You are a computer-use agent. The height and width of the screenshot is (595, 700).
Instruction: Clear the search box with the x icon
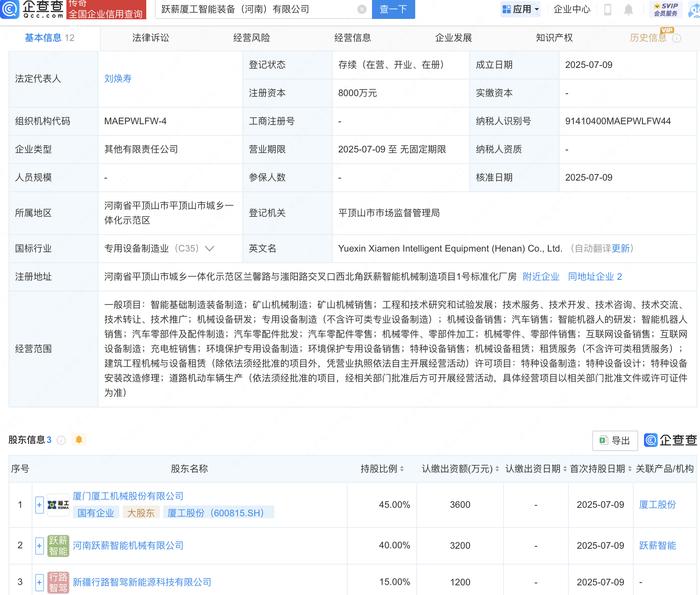362,9
